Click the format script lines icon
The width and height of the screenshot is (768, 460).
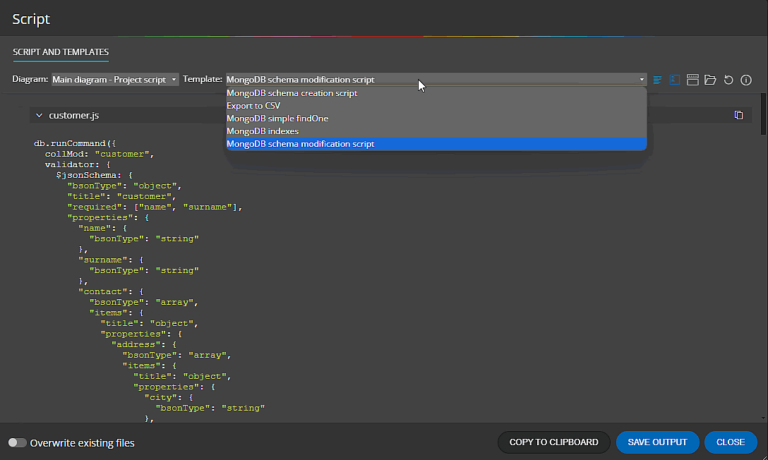coord(658,79)
